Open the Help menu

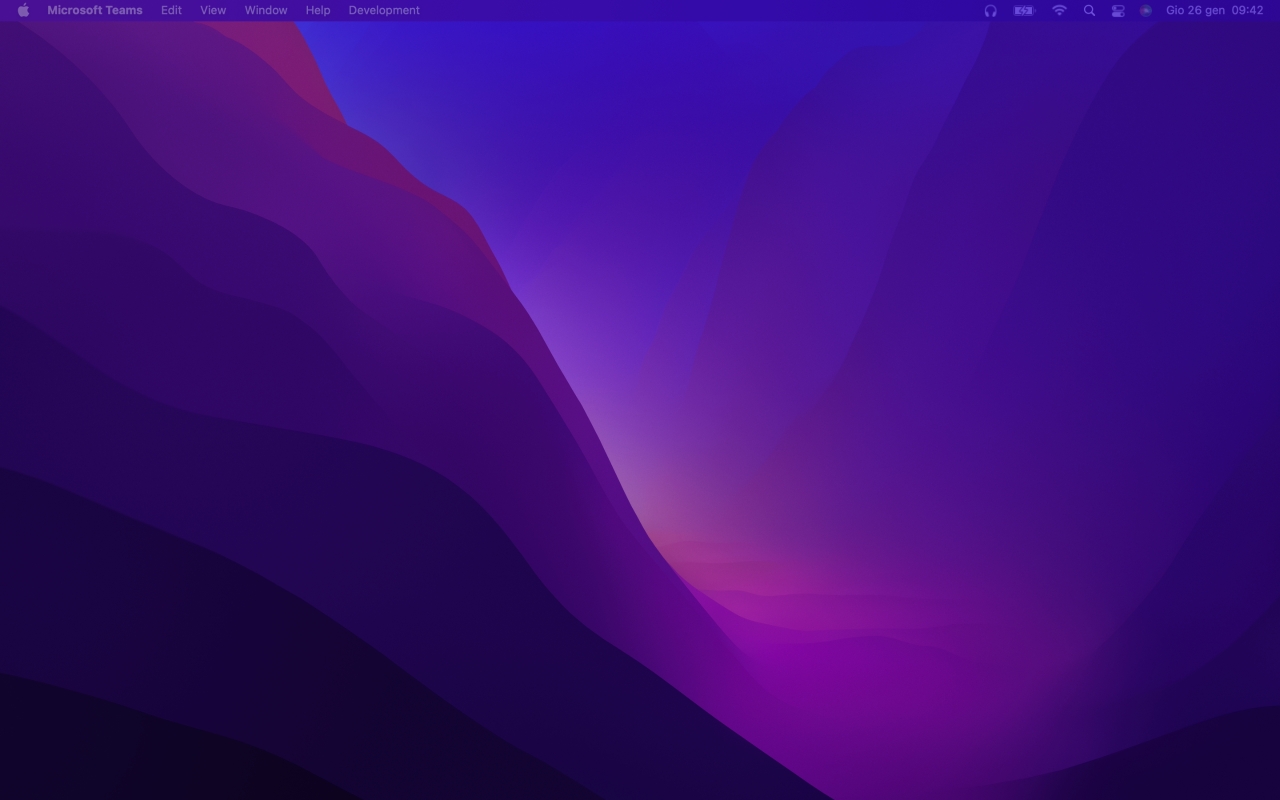coord(318,10)
